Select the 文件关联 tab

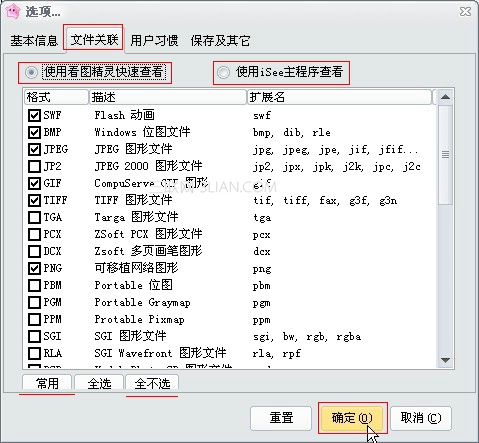[94, 40]
